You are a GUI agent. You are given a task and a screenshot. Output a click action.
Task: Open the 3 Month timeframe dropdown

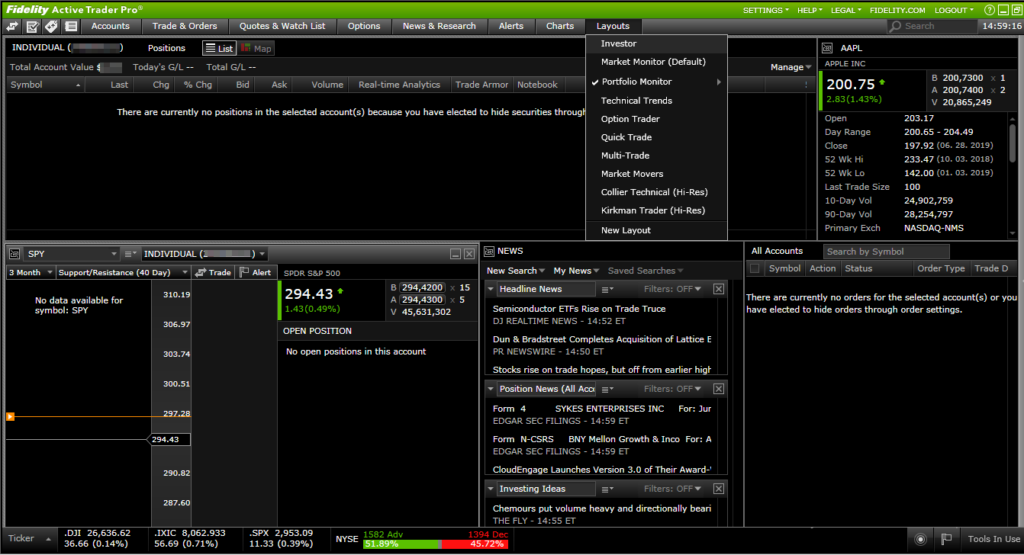29,272
